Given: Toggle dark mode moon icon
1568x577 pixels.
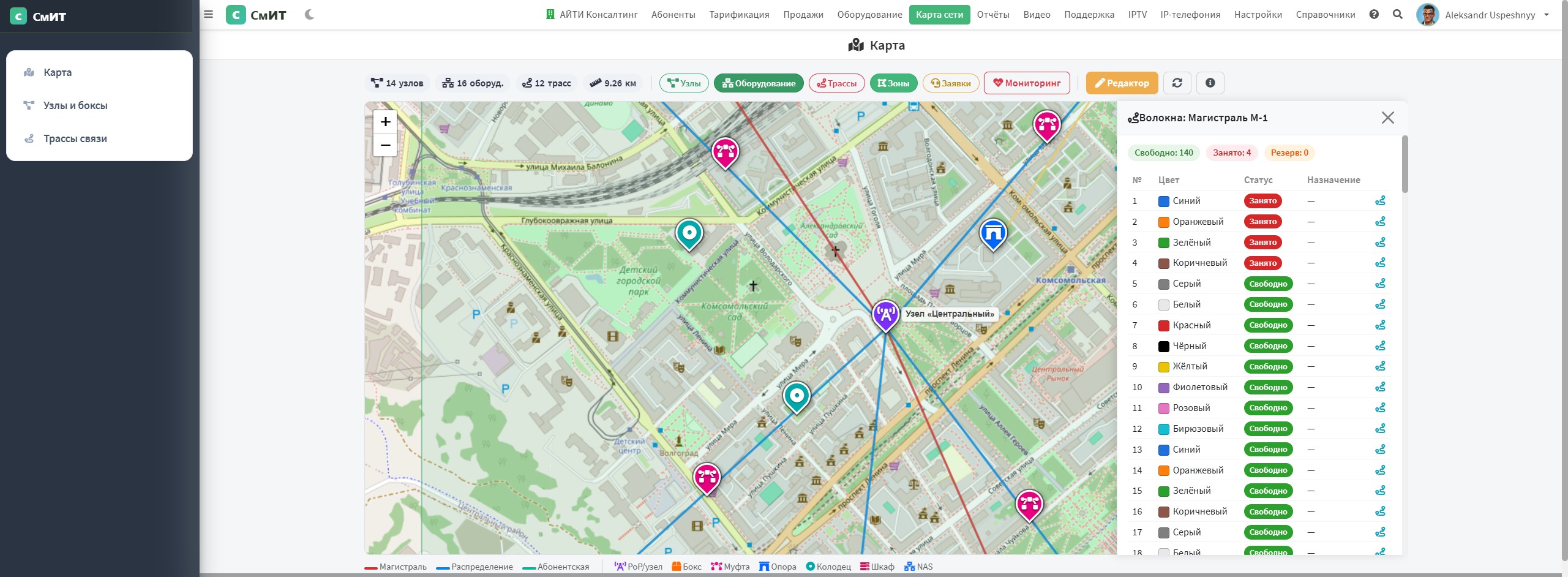Looking at the screenshot, I should point(310,15).
